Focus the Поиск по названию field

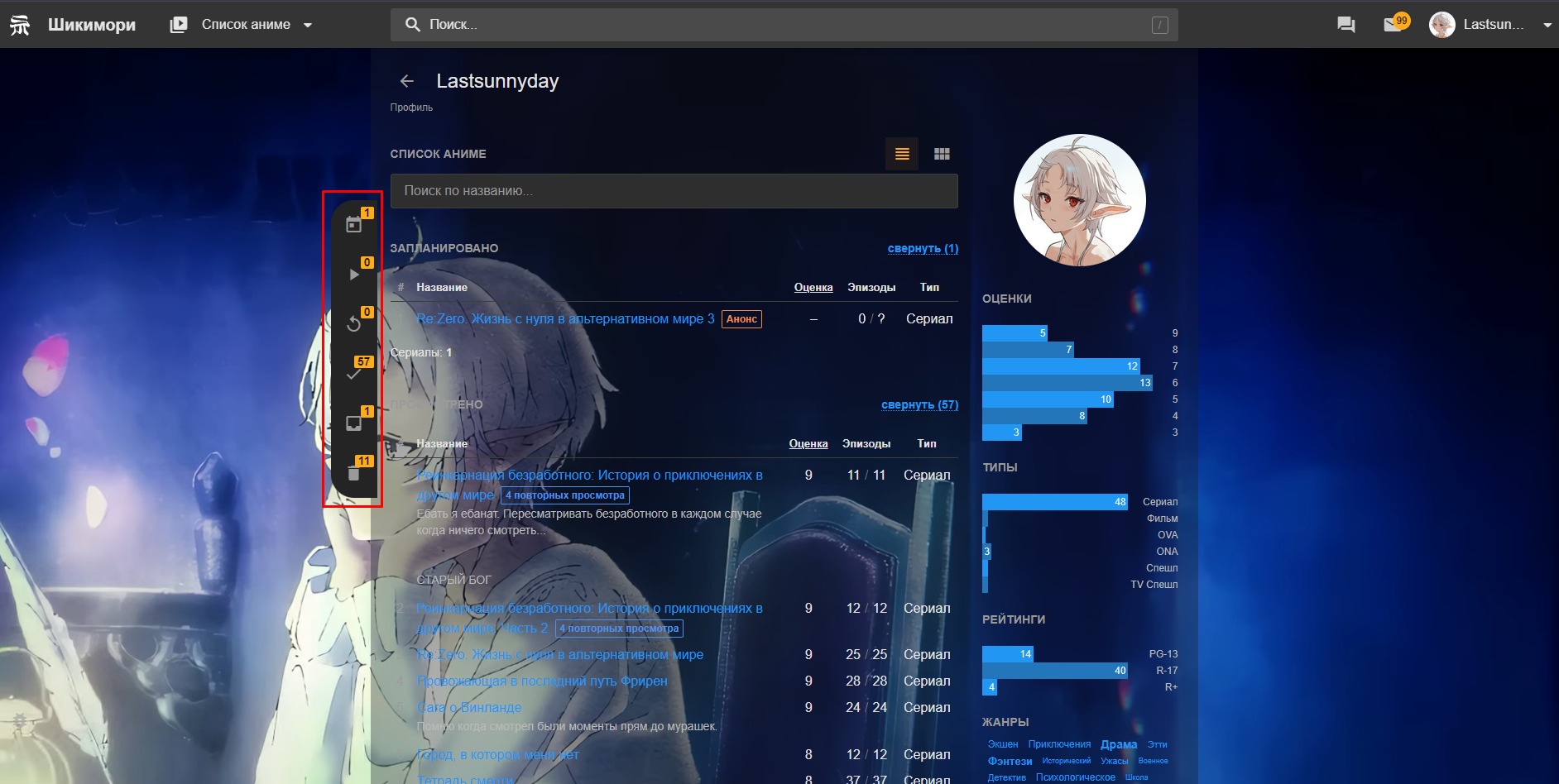674,191
